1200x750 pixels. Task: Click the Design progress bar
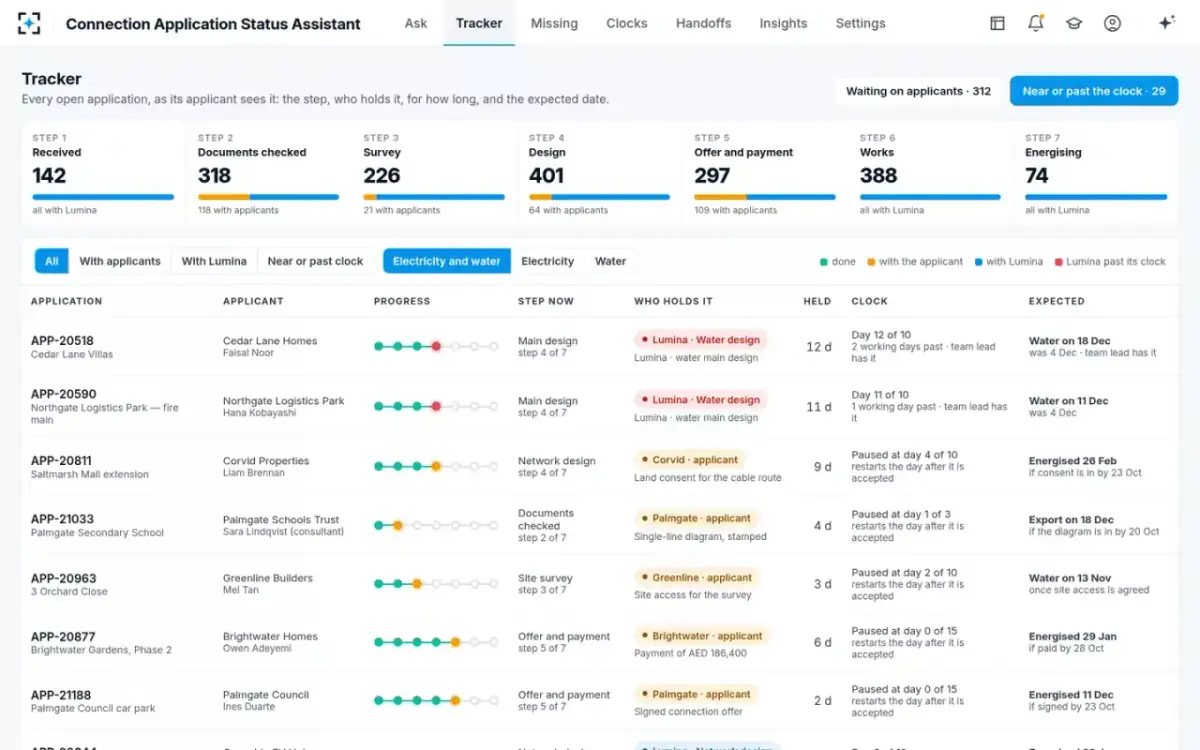click(x=599, y=197)
